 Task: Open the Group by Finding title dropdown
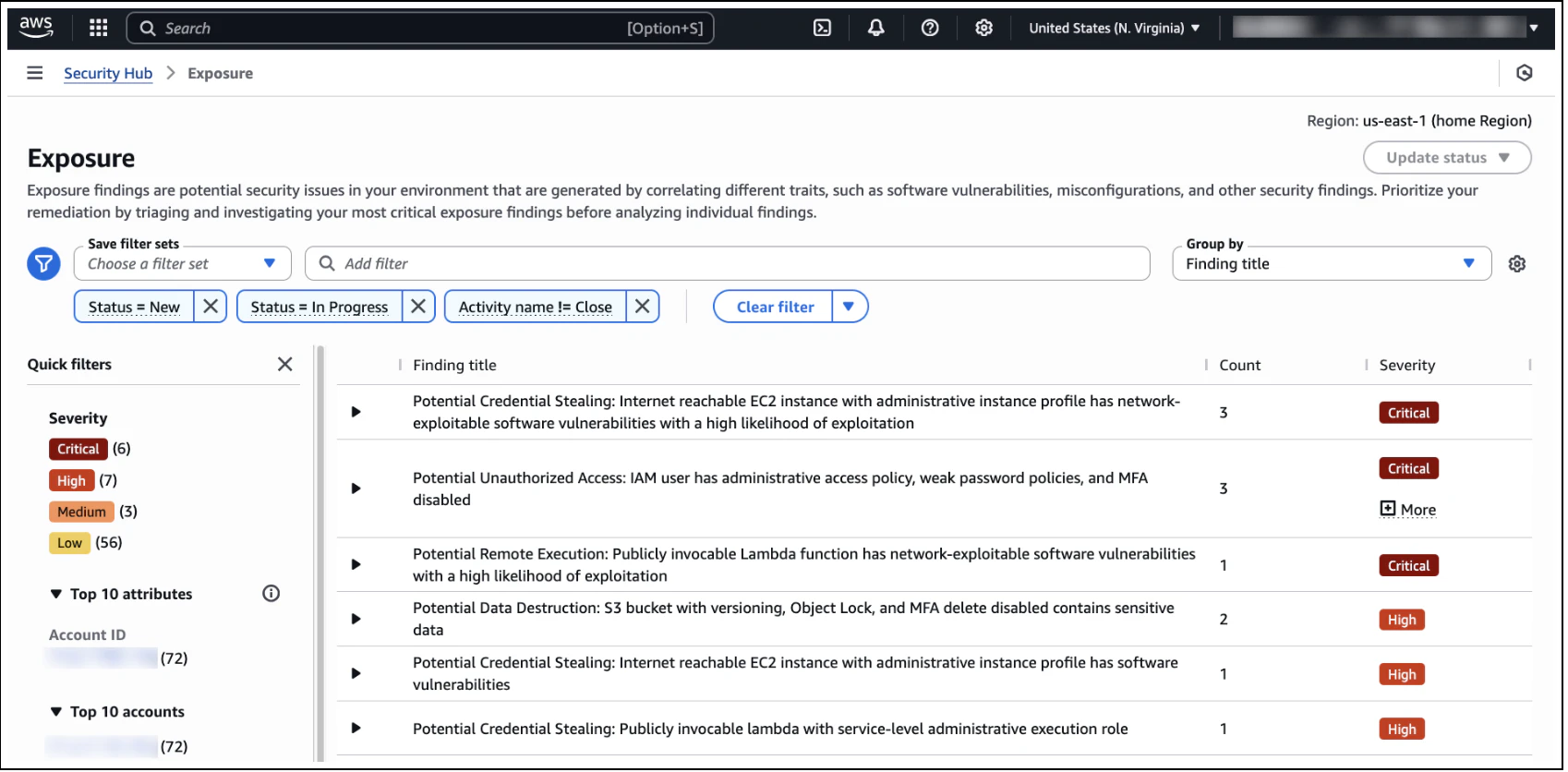tap(1333, 264)
